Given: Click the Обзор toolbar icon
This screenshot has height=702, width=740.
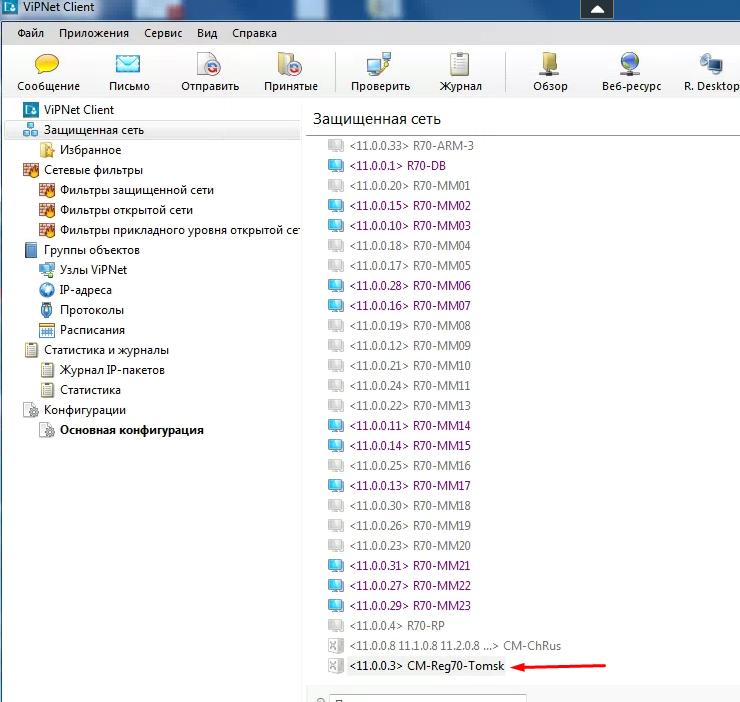Looking at the screenshot, I should click(x=550, y=66).
